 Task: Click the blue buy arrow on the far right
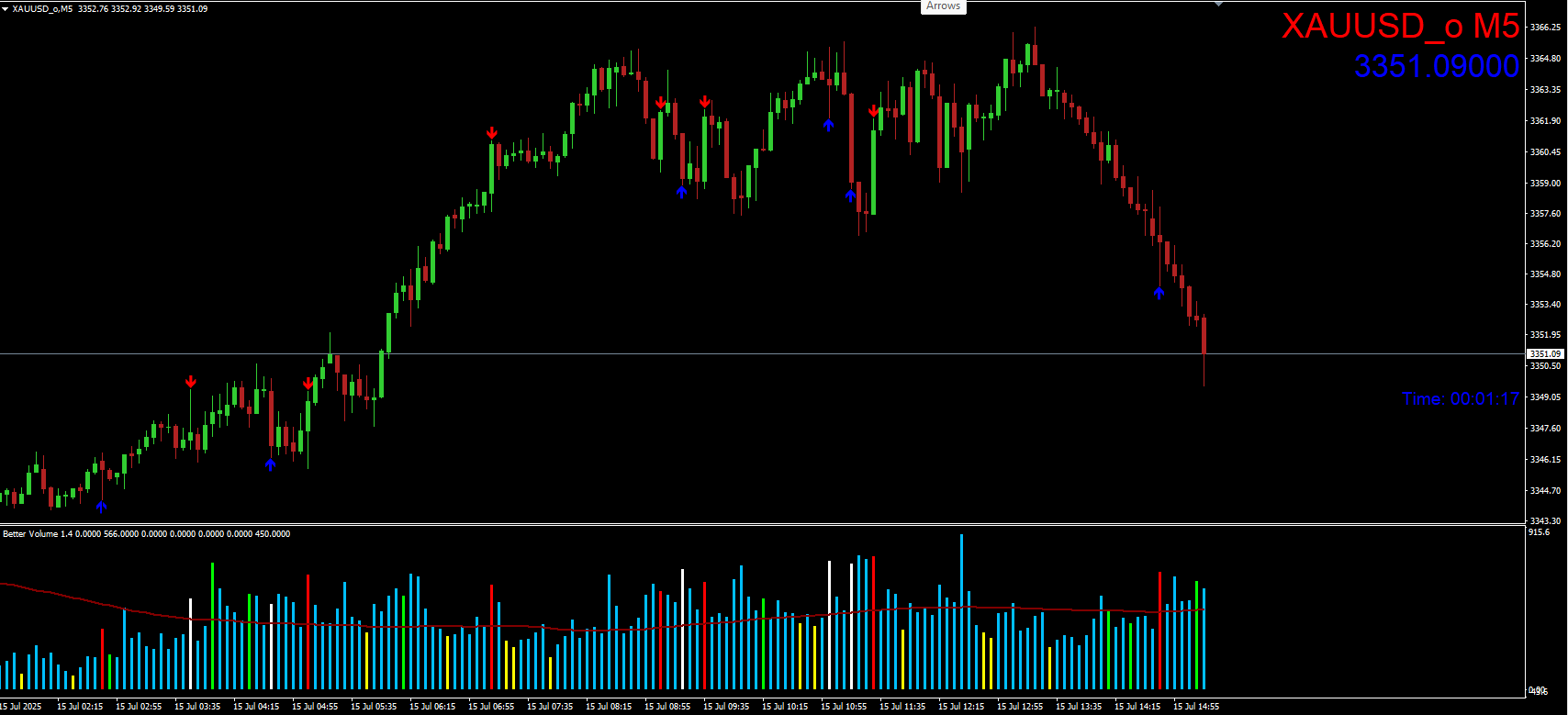click(x=1159, y=293)
